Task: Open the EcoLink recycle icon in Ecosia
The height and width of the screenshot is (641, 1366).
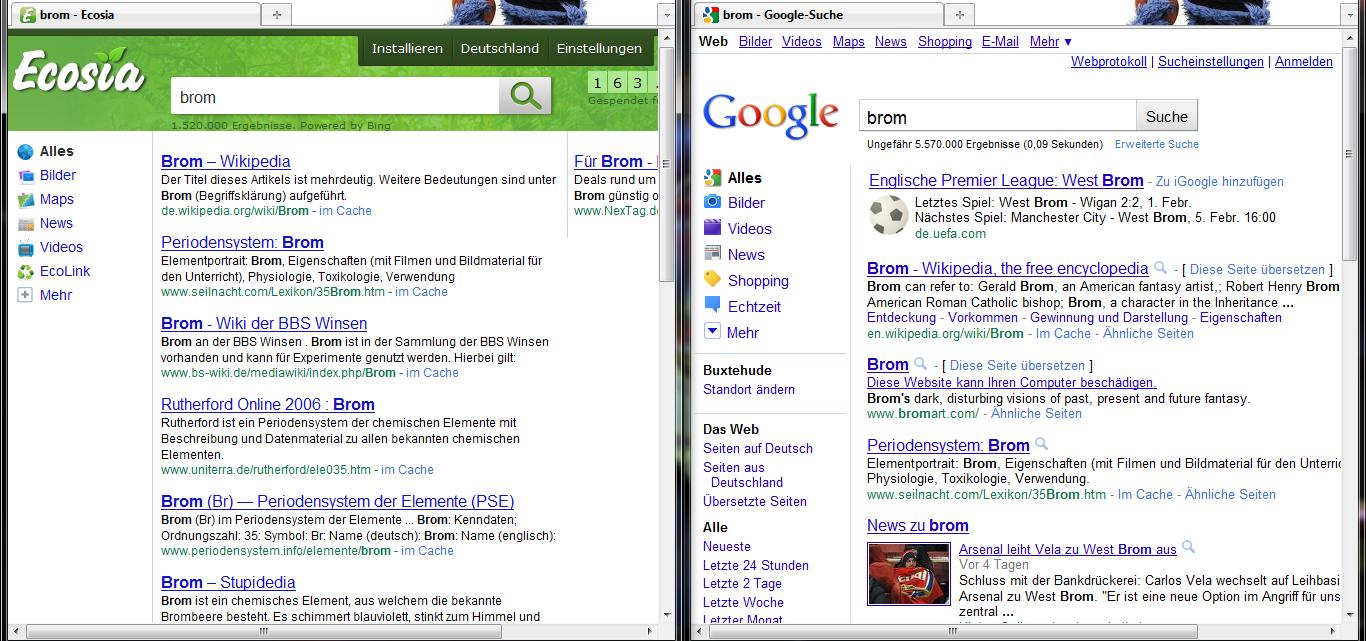Action: [25, 272]
